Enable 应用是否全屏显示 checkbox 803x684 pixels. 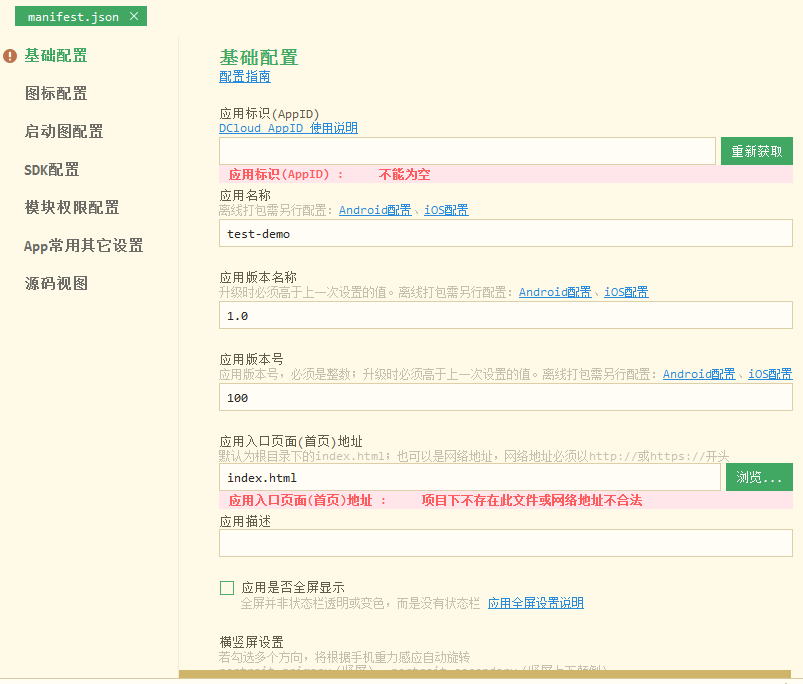(x=227, y=588)
